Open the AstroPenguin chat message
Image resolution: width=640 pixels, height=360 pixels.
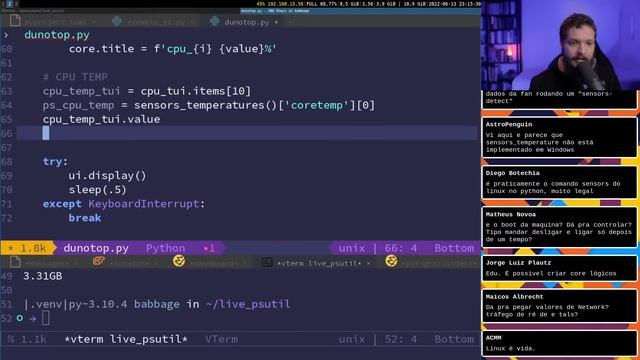[559, 137]
